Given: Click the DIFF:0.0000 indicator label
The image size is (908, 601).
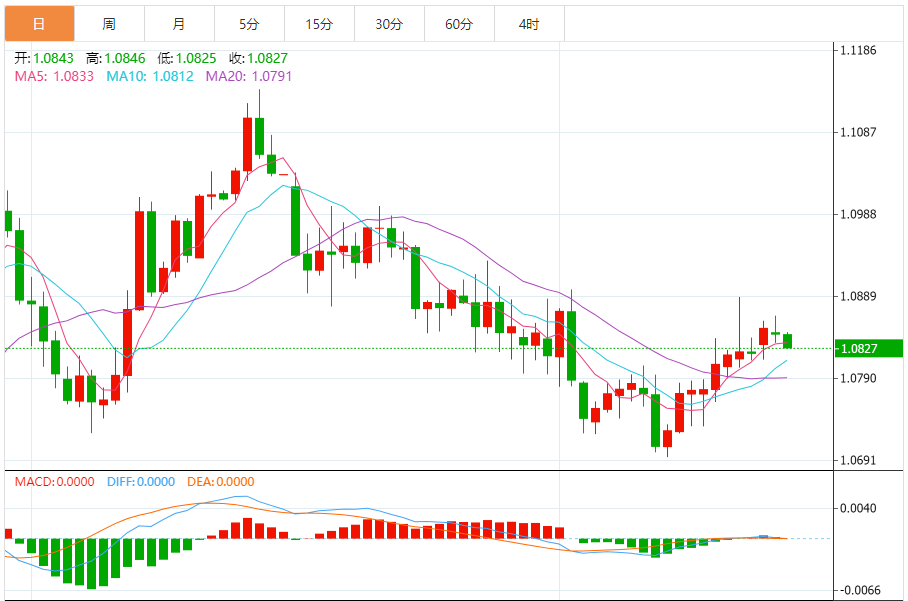Looking at the screenshot, I should click(141, 482).
